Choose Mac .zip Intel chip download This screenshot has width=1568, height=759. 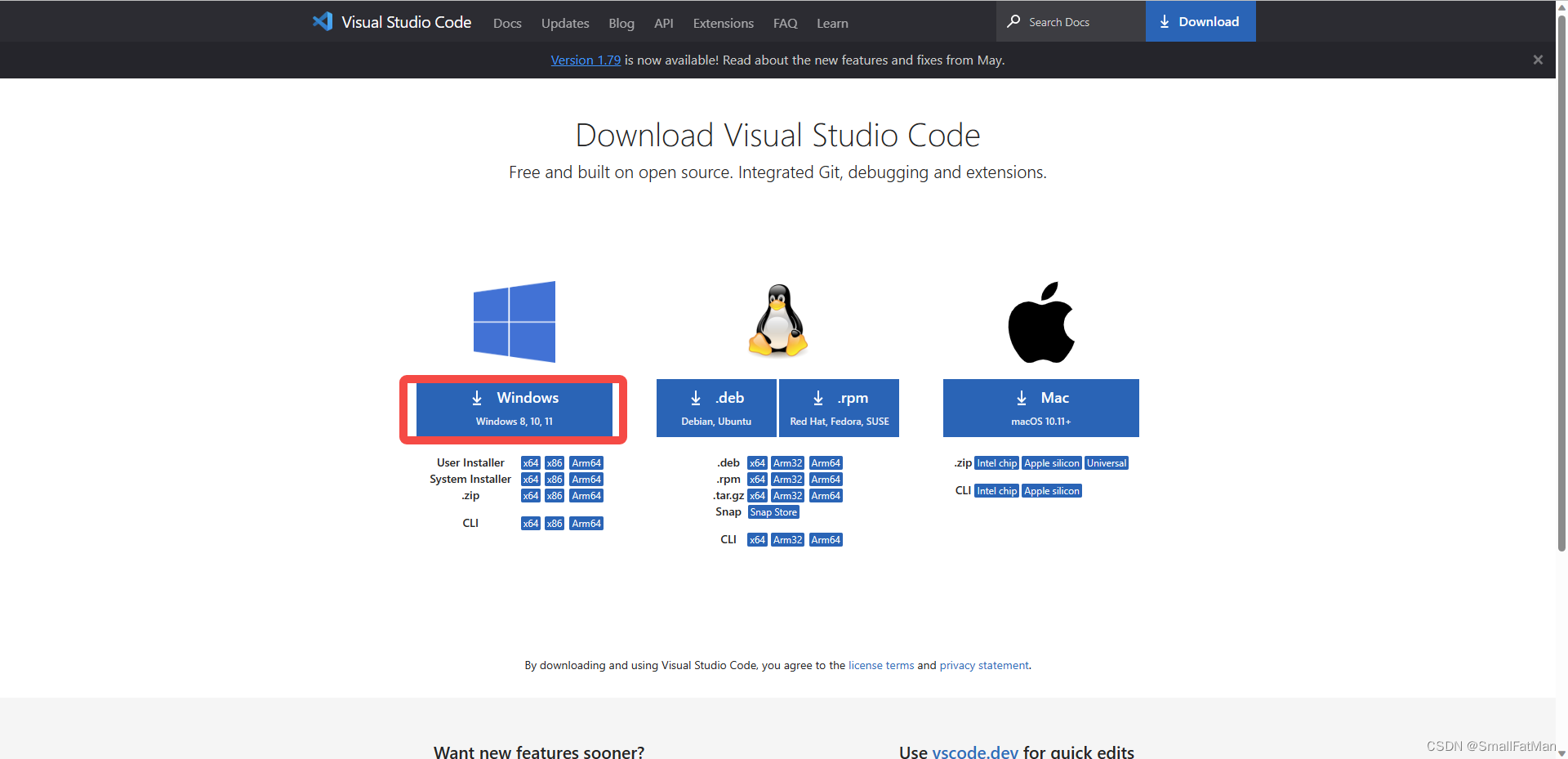[997, 463]
